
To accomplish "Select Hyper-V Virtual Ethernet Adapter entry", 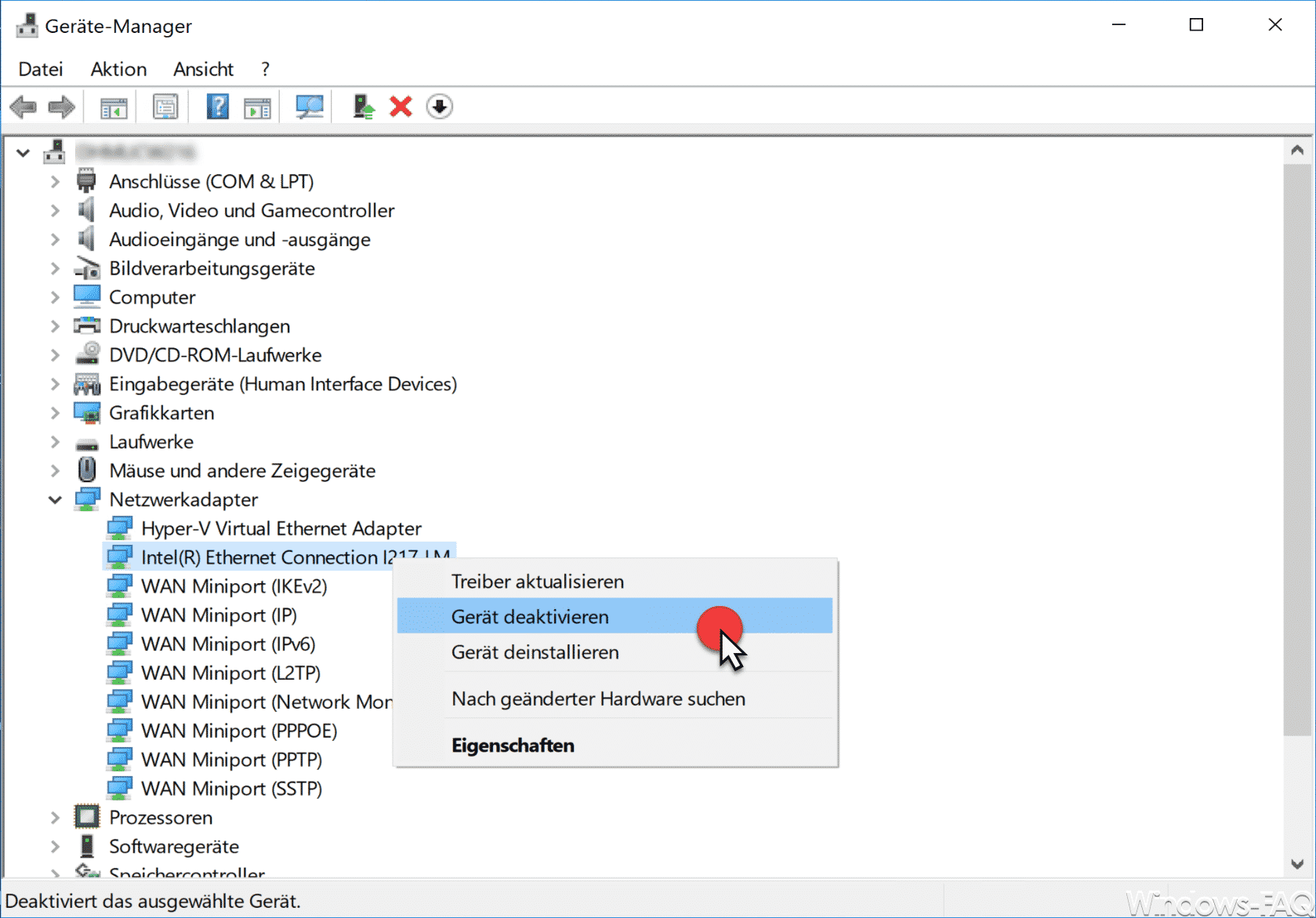I will 281,528.
